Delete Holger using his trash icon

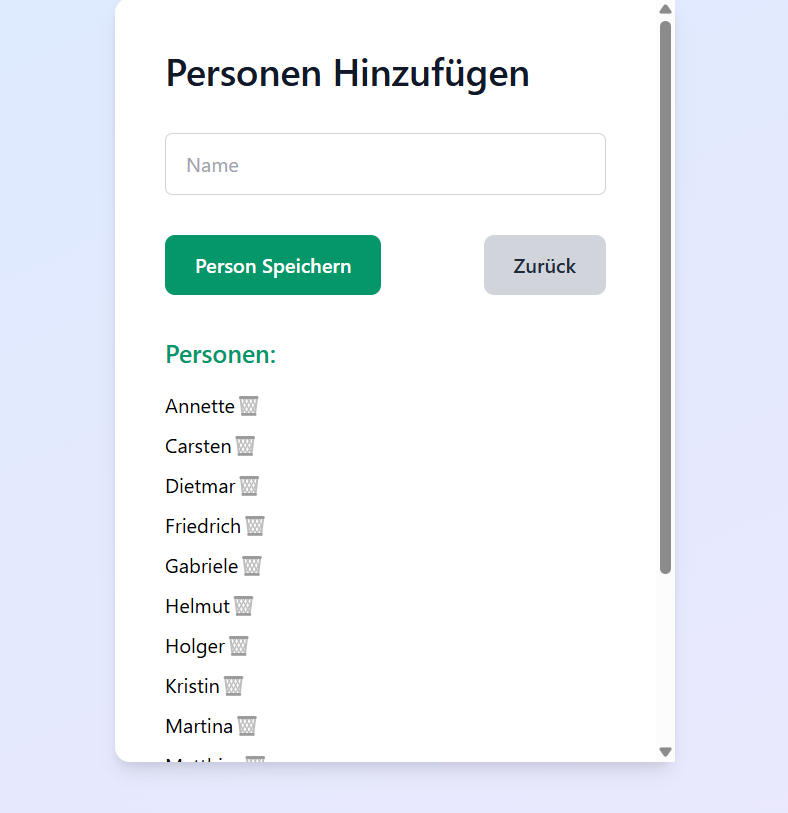(x=237, y=646)
